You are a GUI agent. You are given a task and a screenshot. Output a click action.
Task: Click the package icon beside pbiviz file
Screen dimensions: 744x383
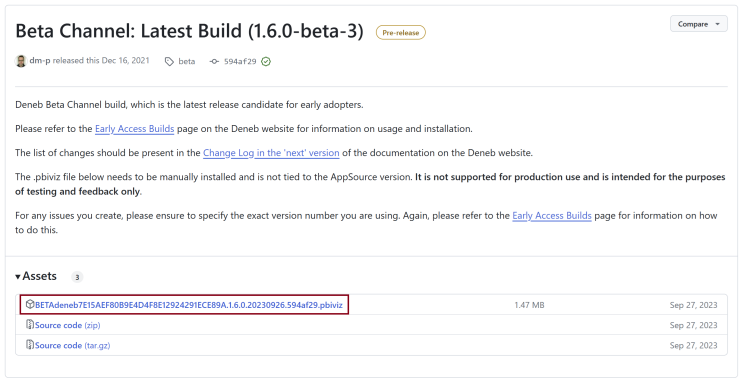pos(30,304)
